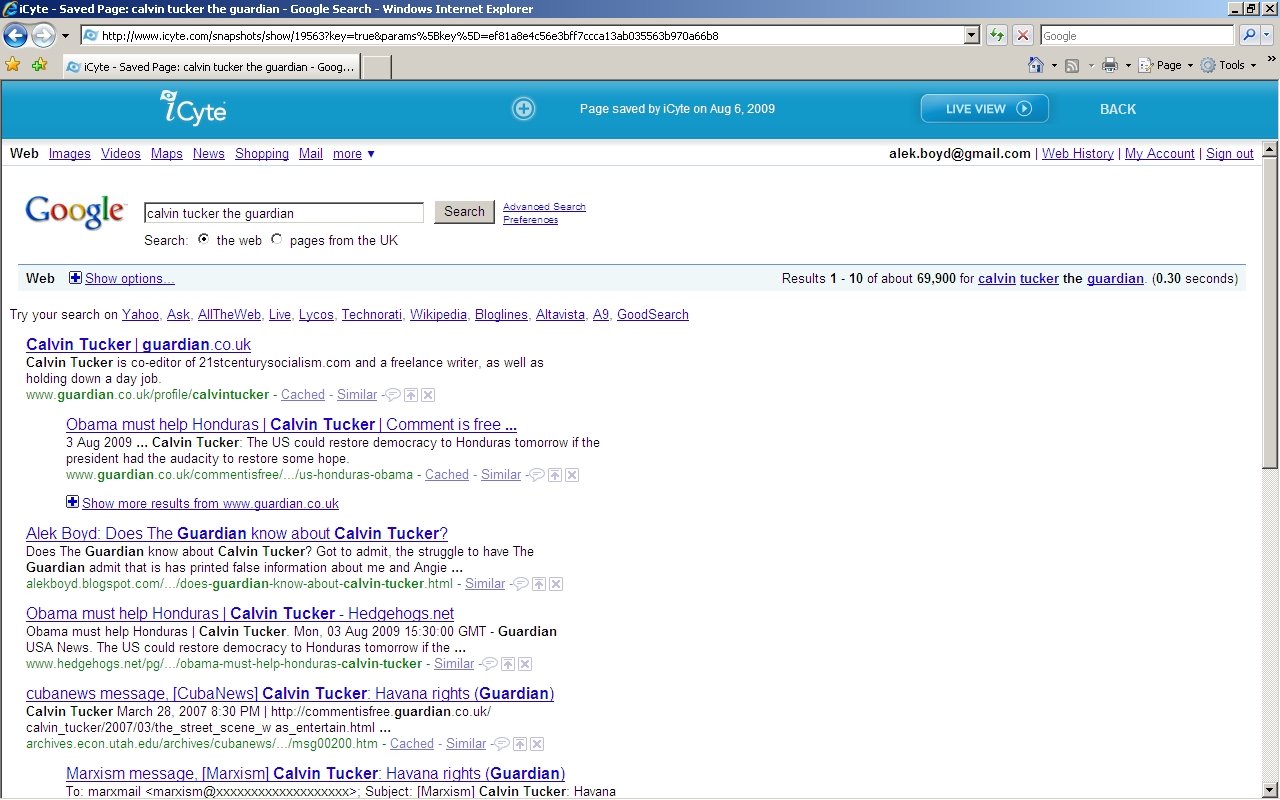Go to Google Images tab

[70, 153]
